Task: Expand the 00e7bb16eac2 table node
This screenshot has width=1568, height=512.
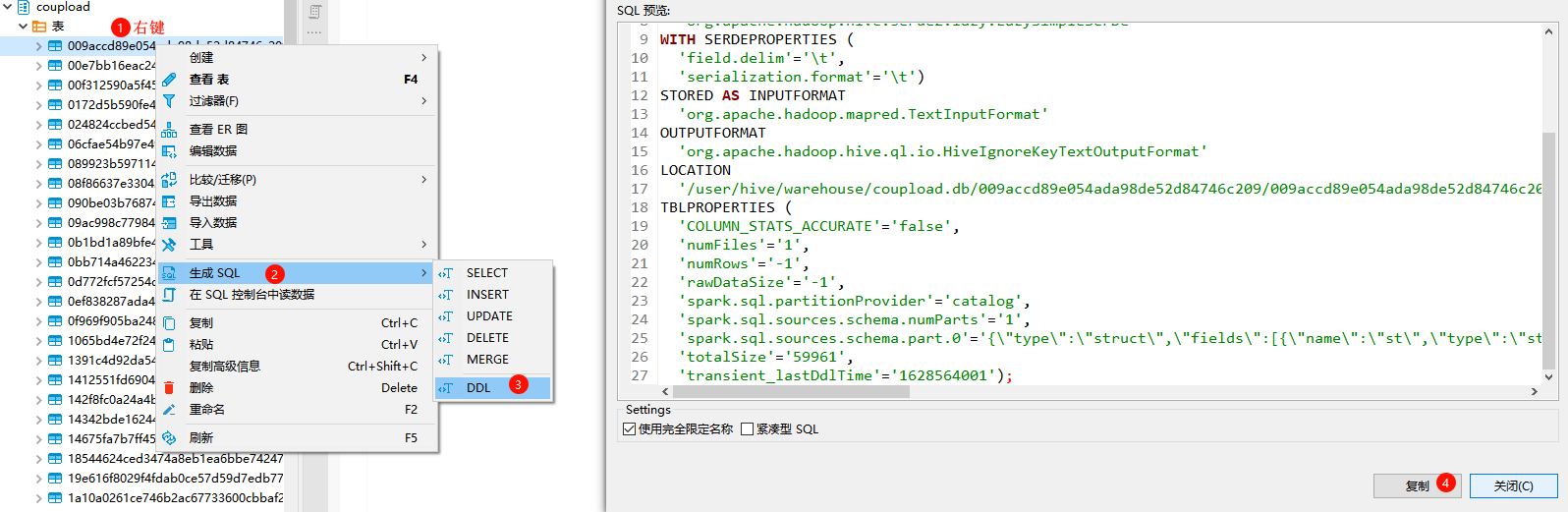Action: [x=38, y=66]
